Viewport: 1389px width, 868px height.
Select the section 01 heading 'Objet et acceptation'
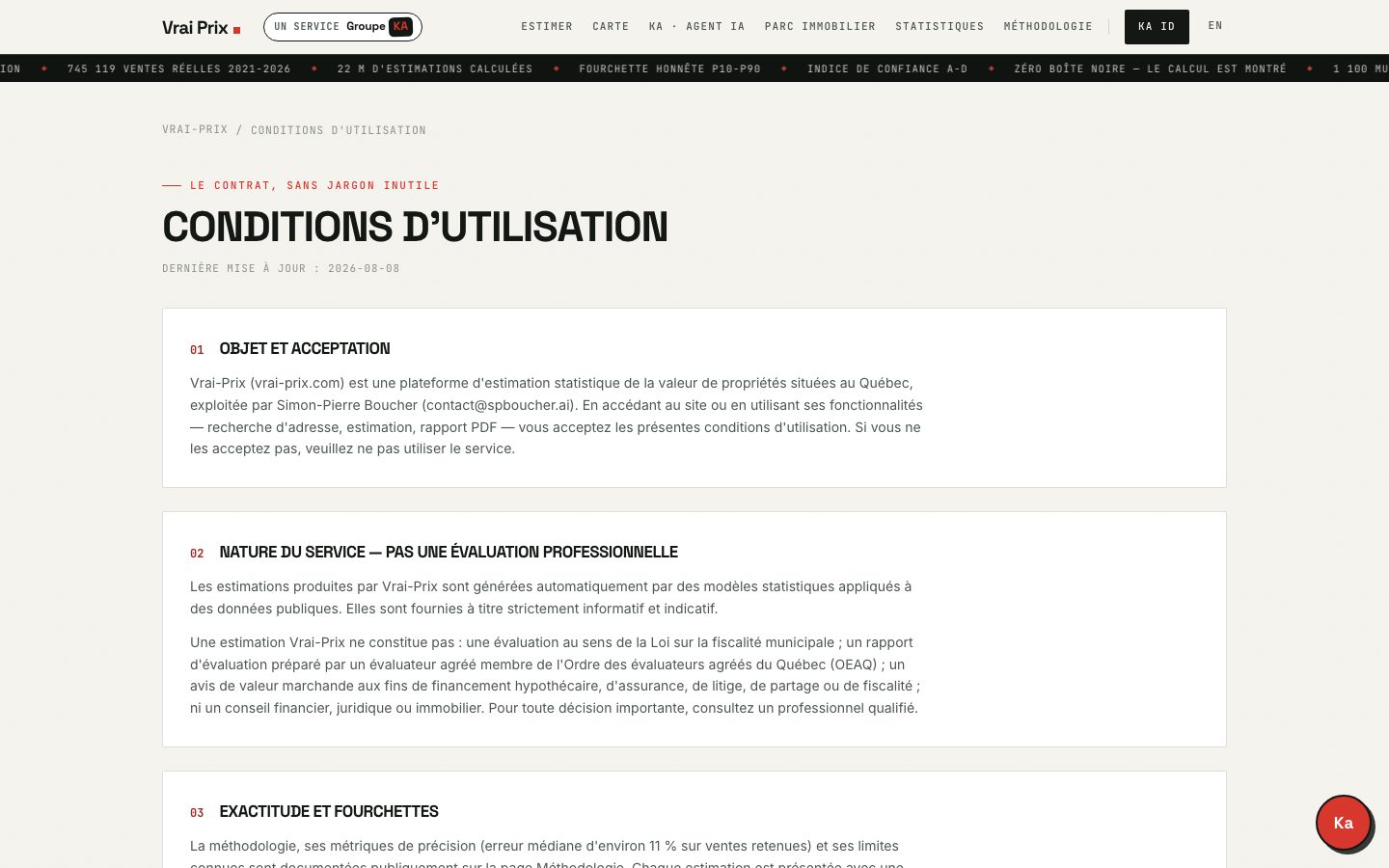(305, 349)
